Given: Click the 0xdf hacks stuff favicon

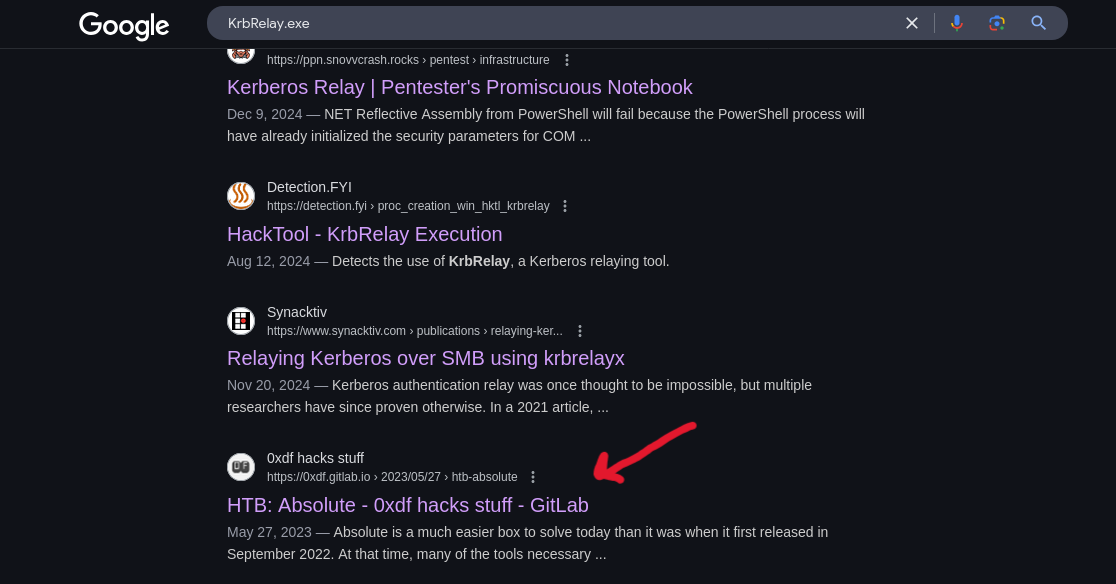Looking at the screenshot, I should click(241, 467).
